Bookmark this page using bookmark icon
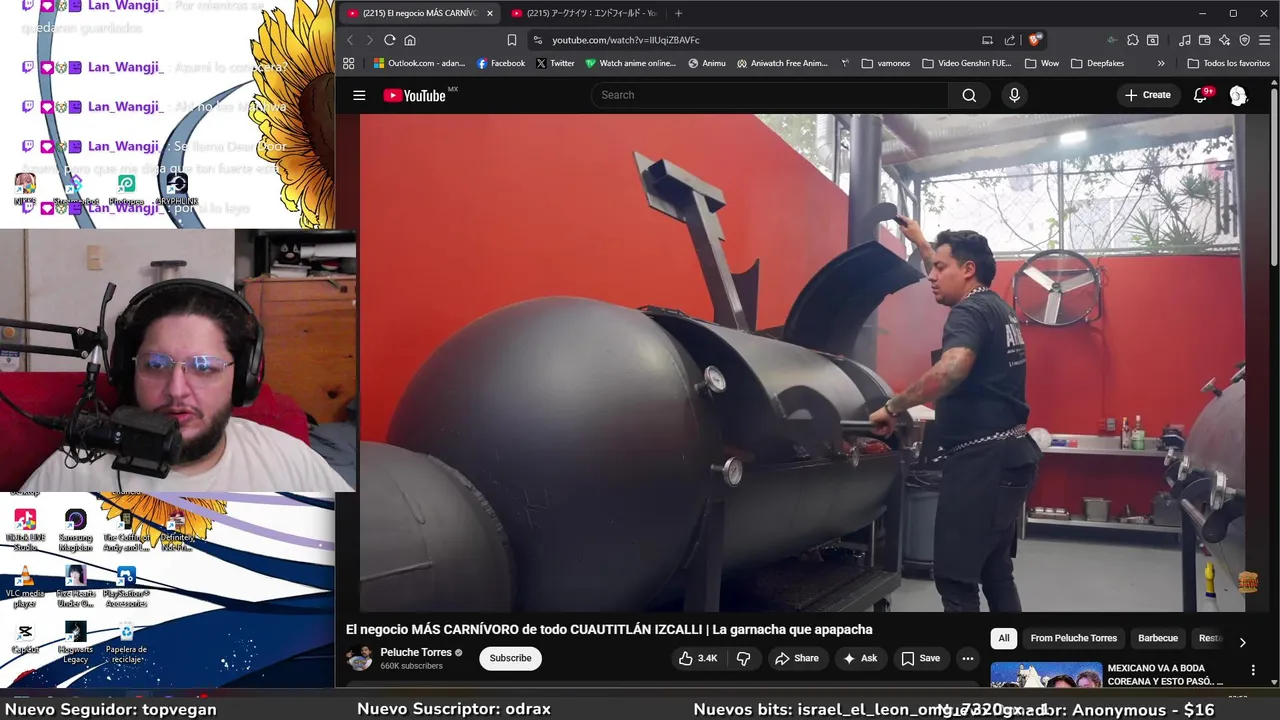The width and height of the screenshot is (1280, 720). pyautogui.click(x=512, y=40)
